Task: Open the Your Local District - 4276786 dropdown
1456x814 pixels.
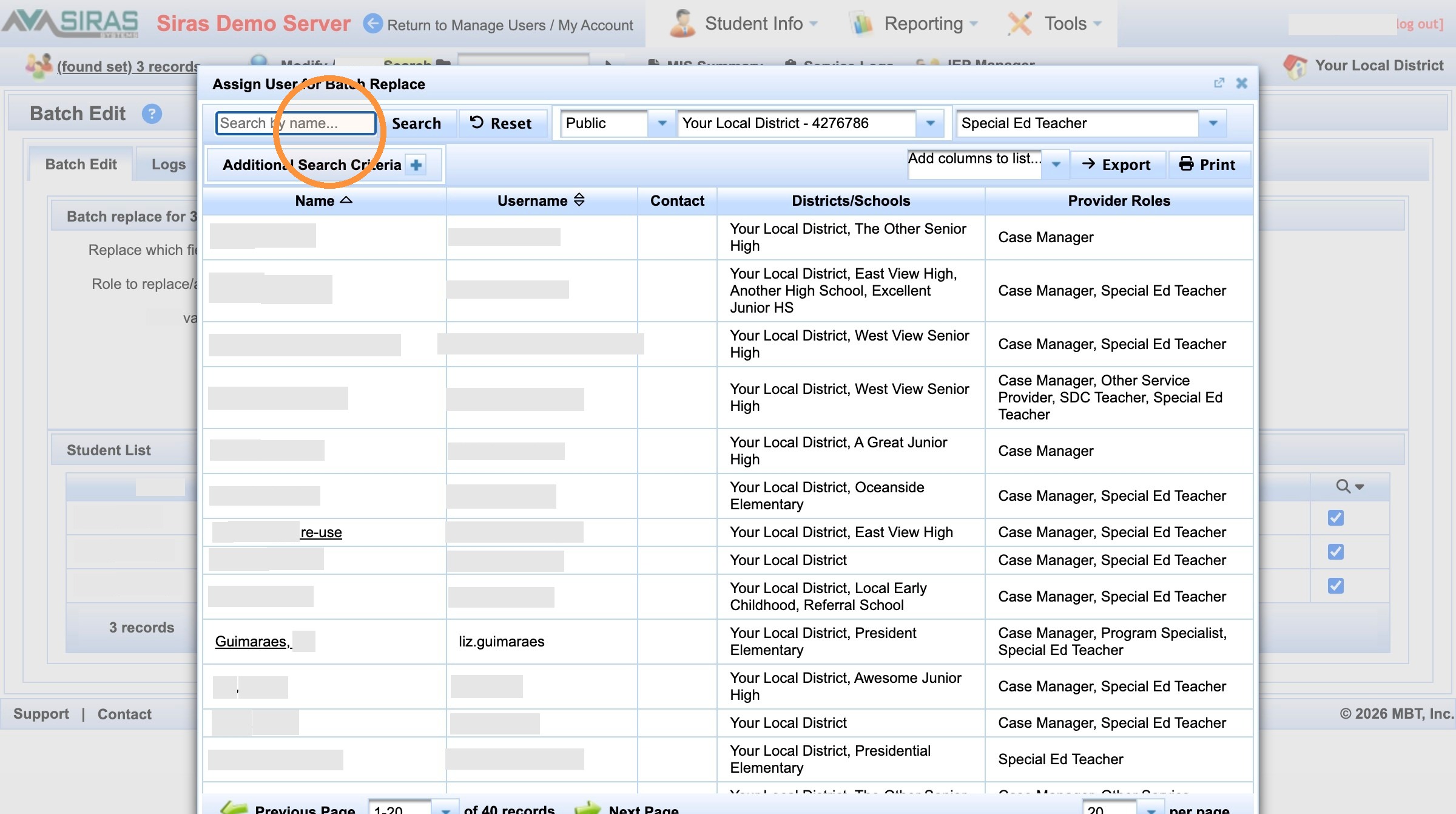Action: [811, 123]
